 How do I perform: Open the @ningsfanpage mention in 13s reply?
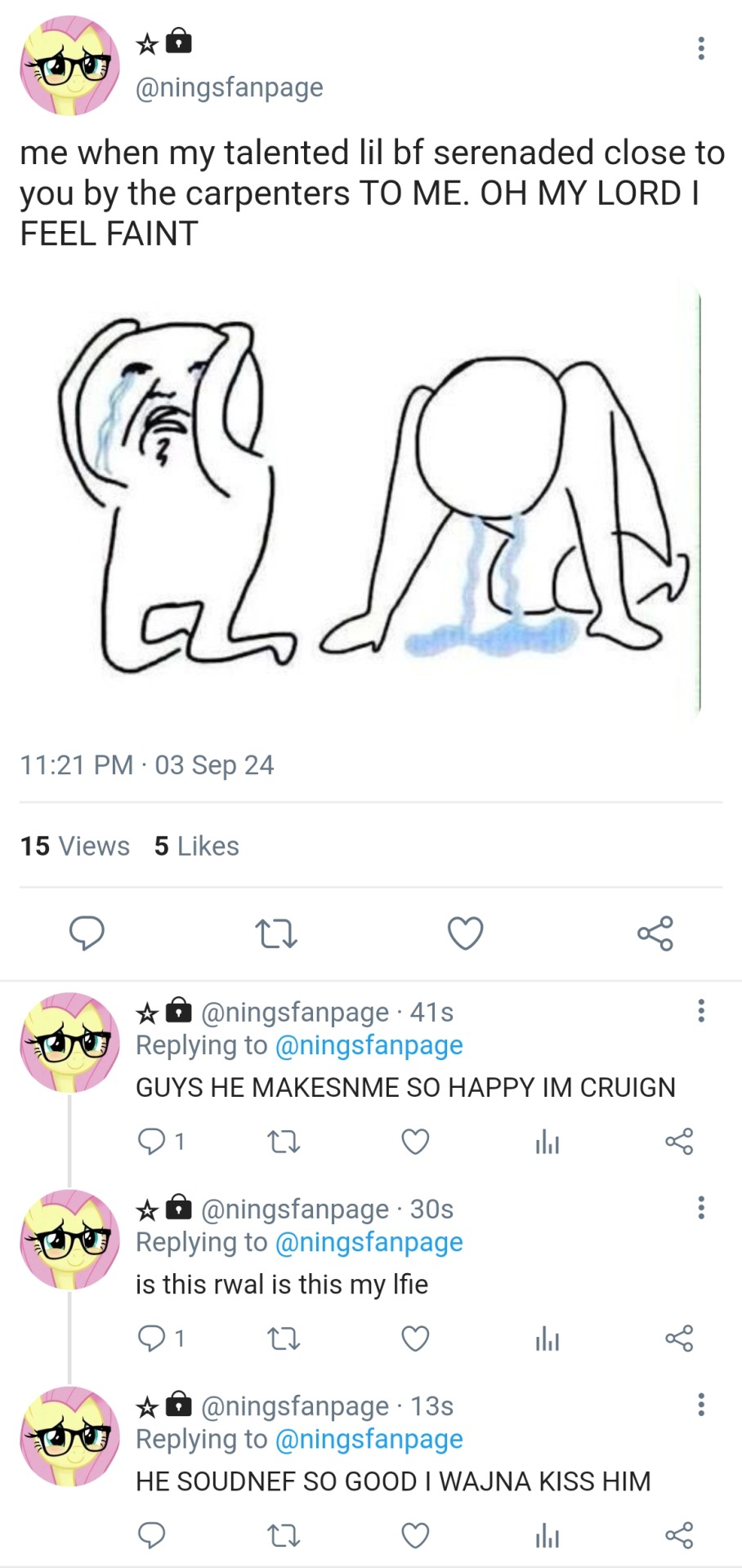coord(369,1439)
